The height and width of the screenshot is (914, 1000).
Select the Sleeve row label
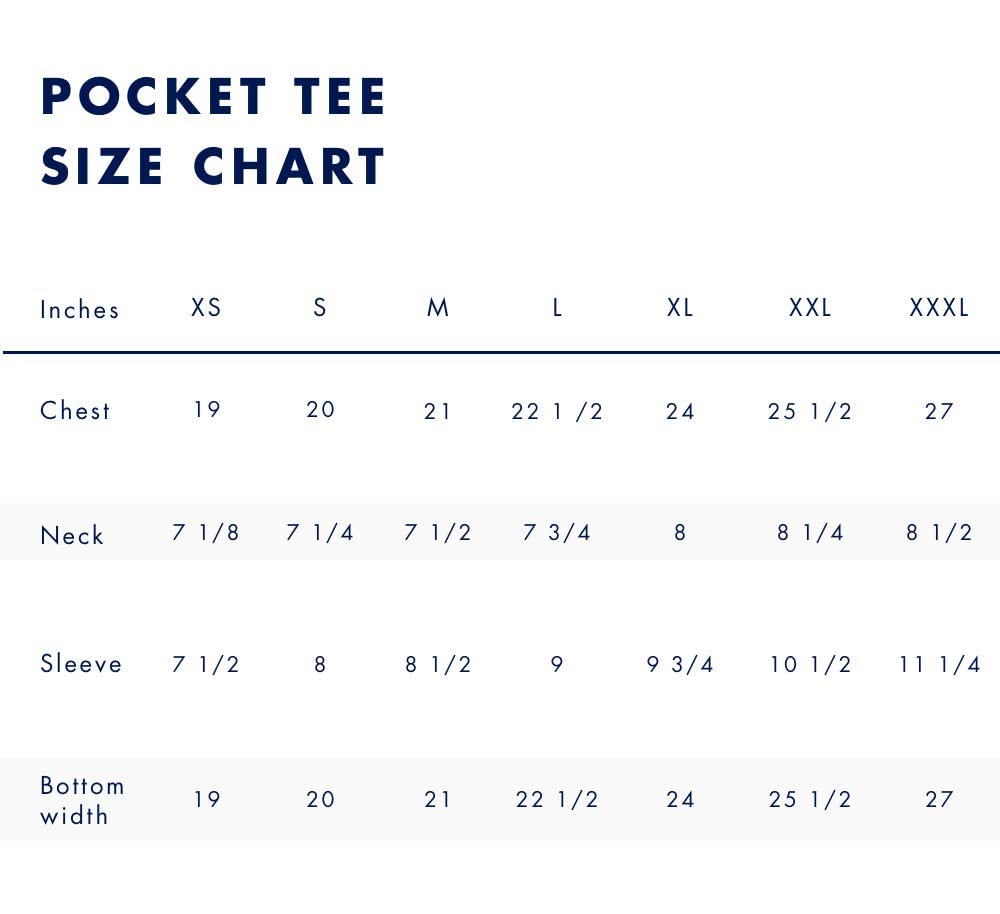coord(81,664)
